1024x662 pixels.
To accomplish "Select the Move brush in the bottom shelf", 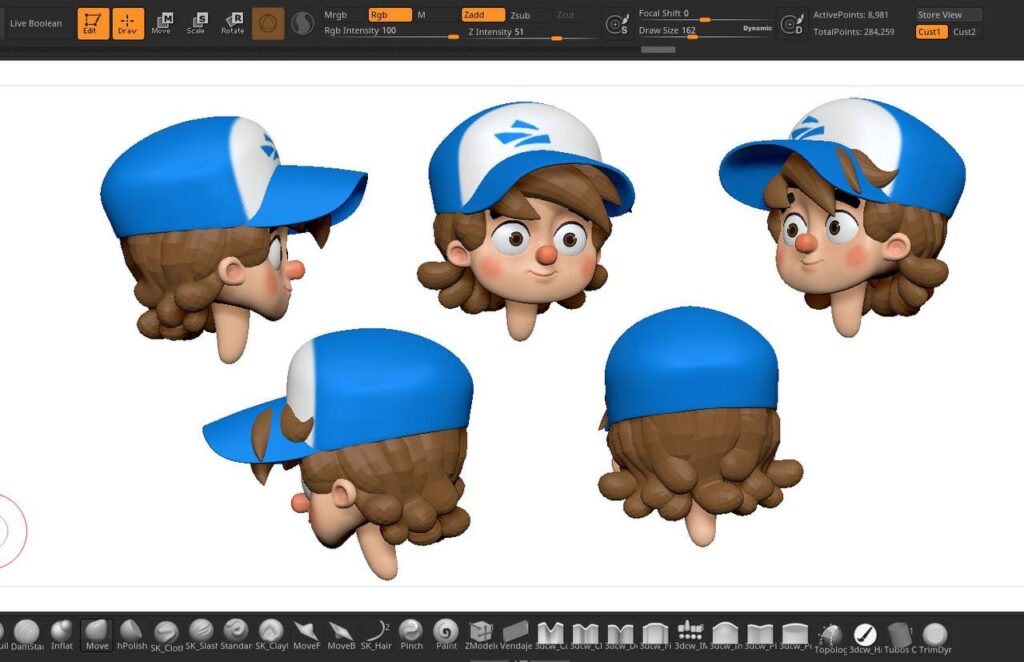I will point(97,633).
